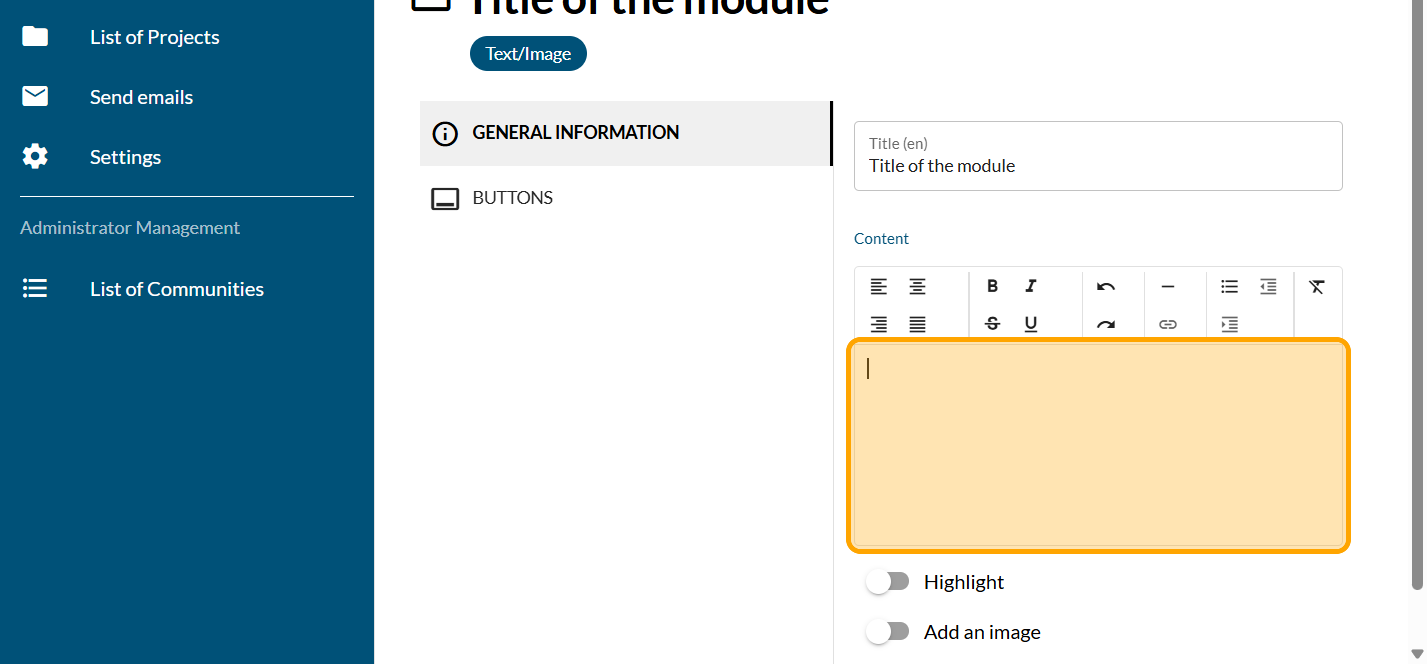This screenshot has height=664, width=1427.
Task: Undo the last edit
Action: pyautogui.click(x=1105, y=287)
